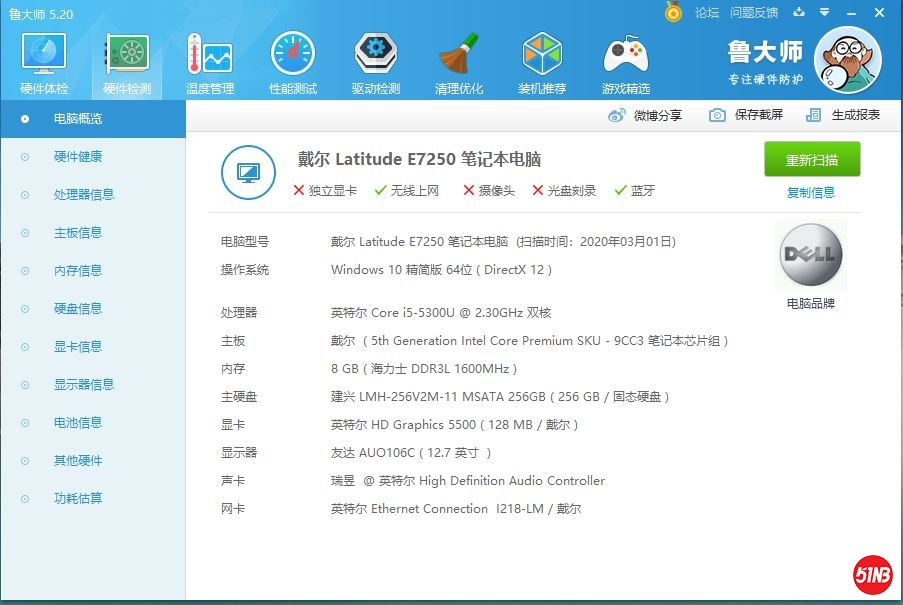Viewport: 903px width, 605px height.
Task: Go to 硬盘信息 in the sidebar
Action: click(78, 309)
